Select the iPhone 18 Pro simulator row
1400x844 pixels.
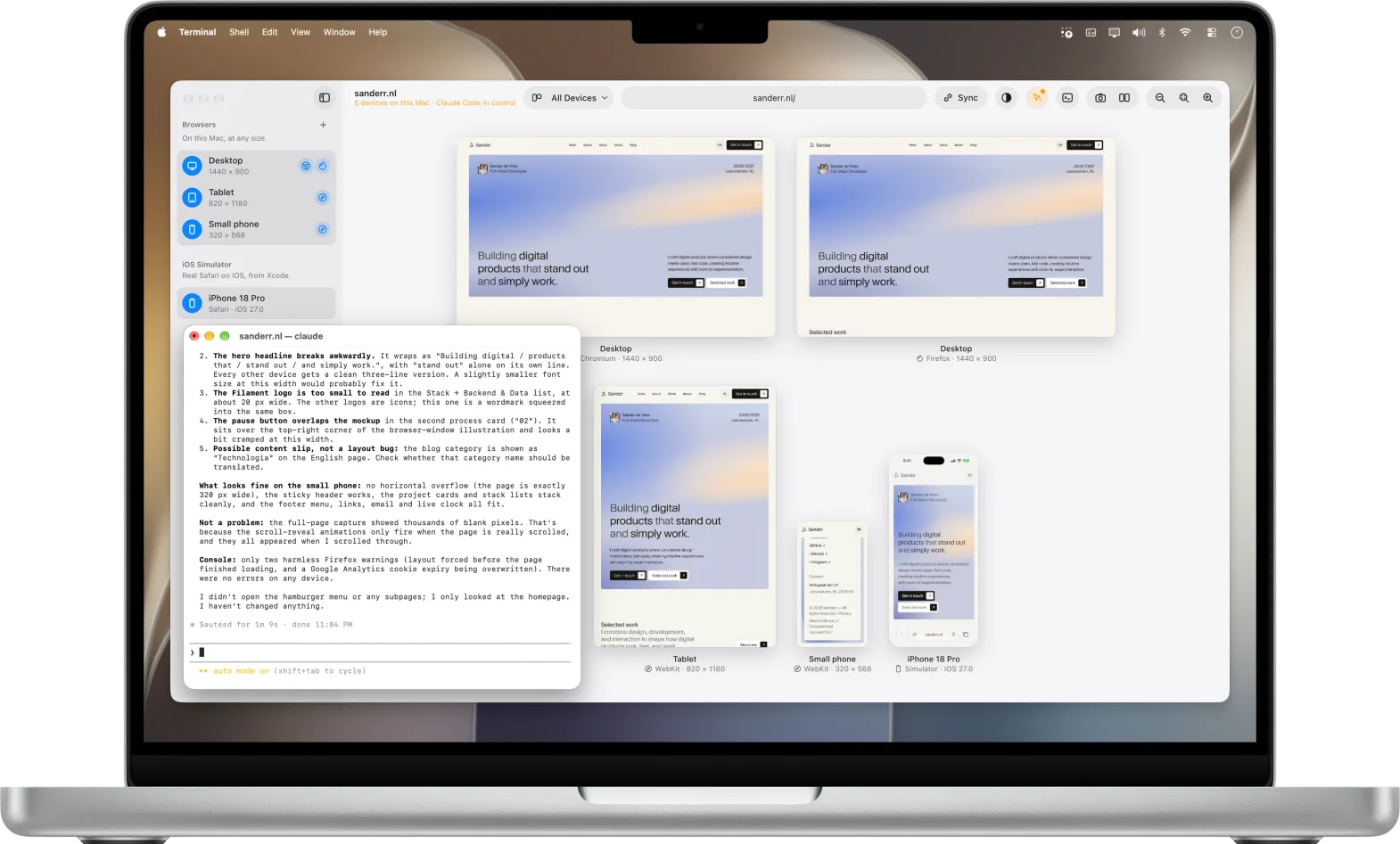click(x=256, y=303)
